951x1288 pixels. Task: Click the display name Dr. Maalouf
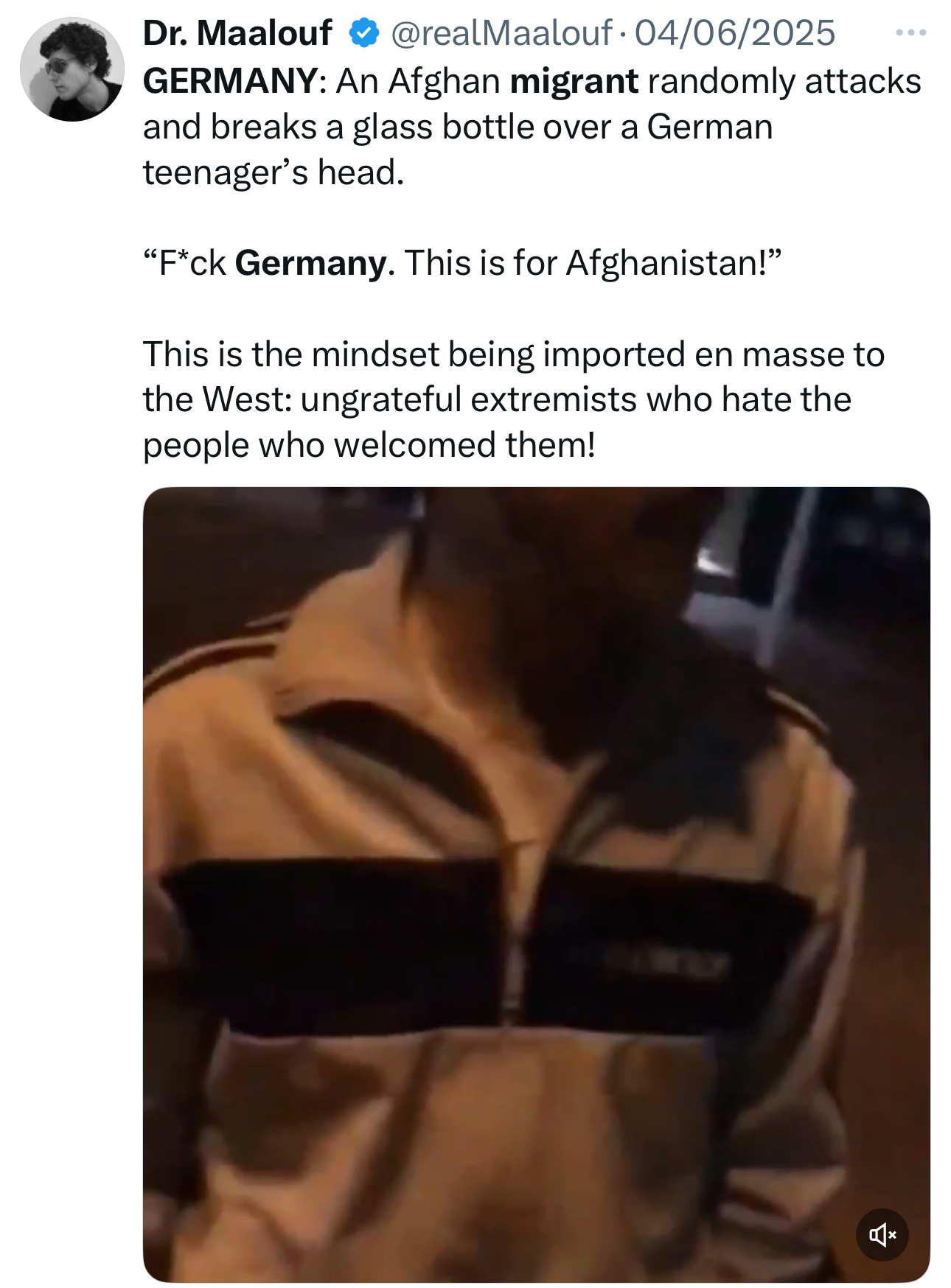237,33
